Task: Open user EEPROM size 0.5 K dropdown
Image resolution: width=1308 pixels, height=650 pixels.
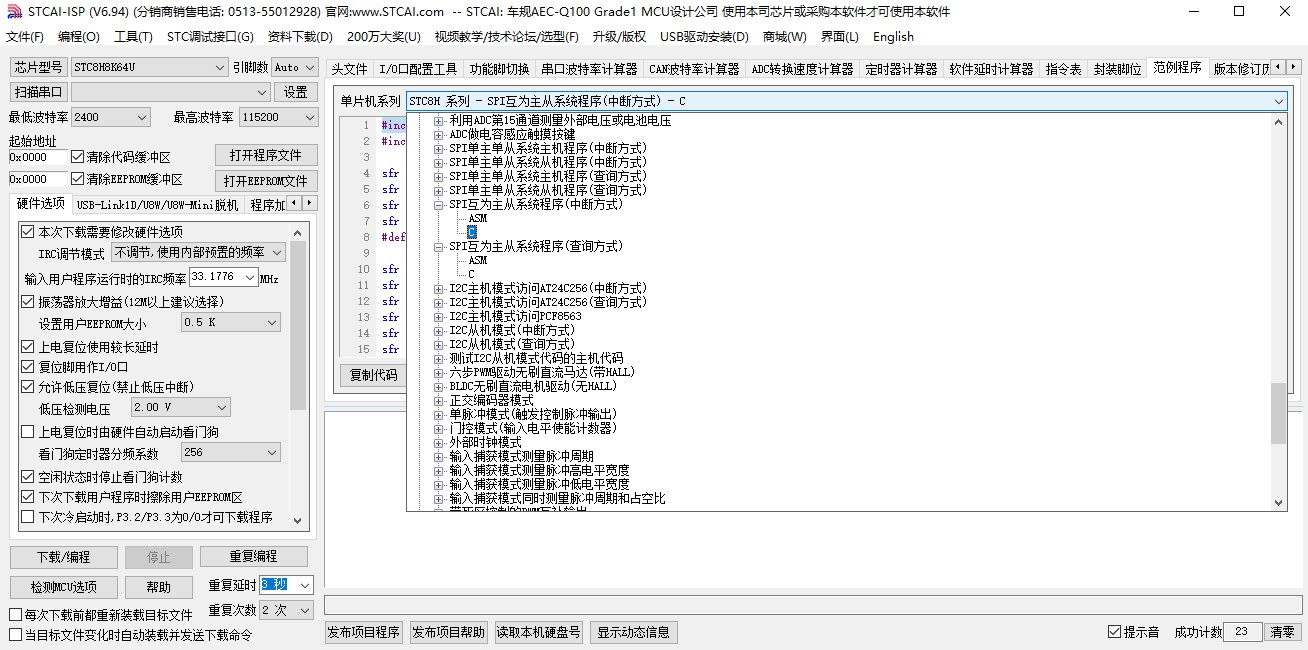Action: coord(230,322)
